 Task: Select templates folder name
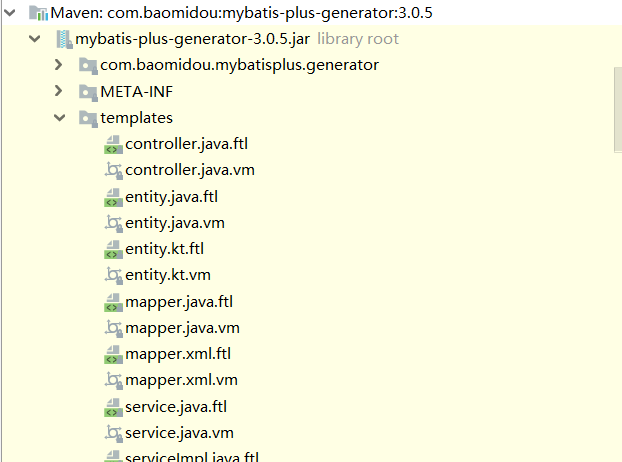[136, 118]
